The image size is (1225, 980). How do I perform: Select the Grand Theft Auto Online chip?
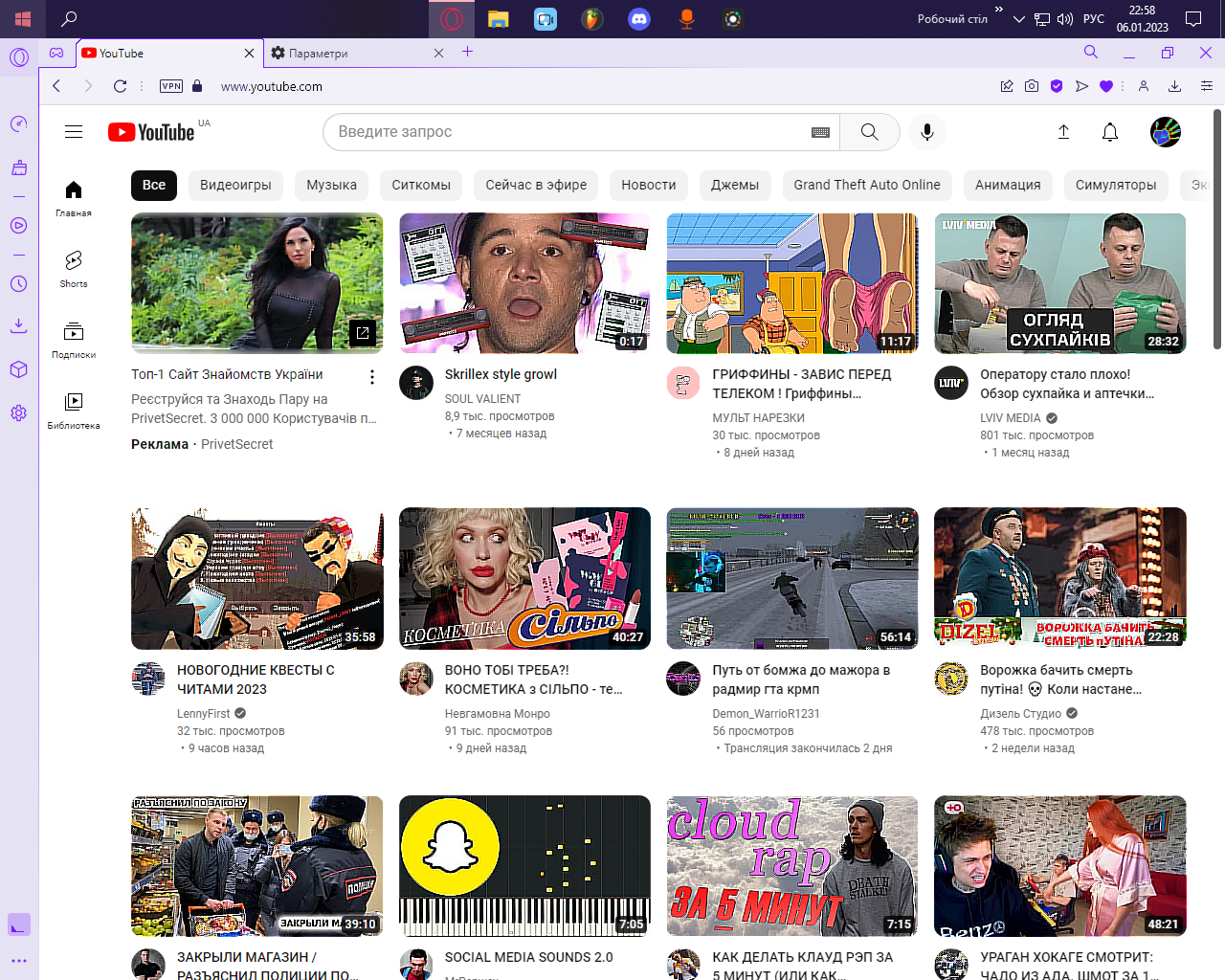pos(867,185)
